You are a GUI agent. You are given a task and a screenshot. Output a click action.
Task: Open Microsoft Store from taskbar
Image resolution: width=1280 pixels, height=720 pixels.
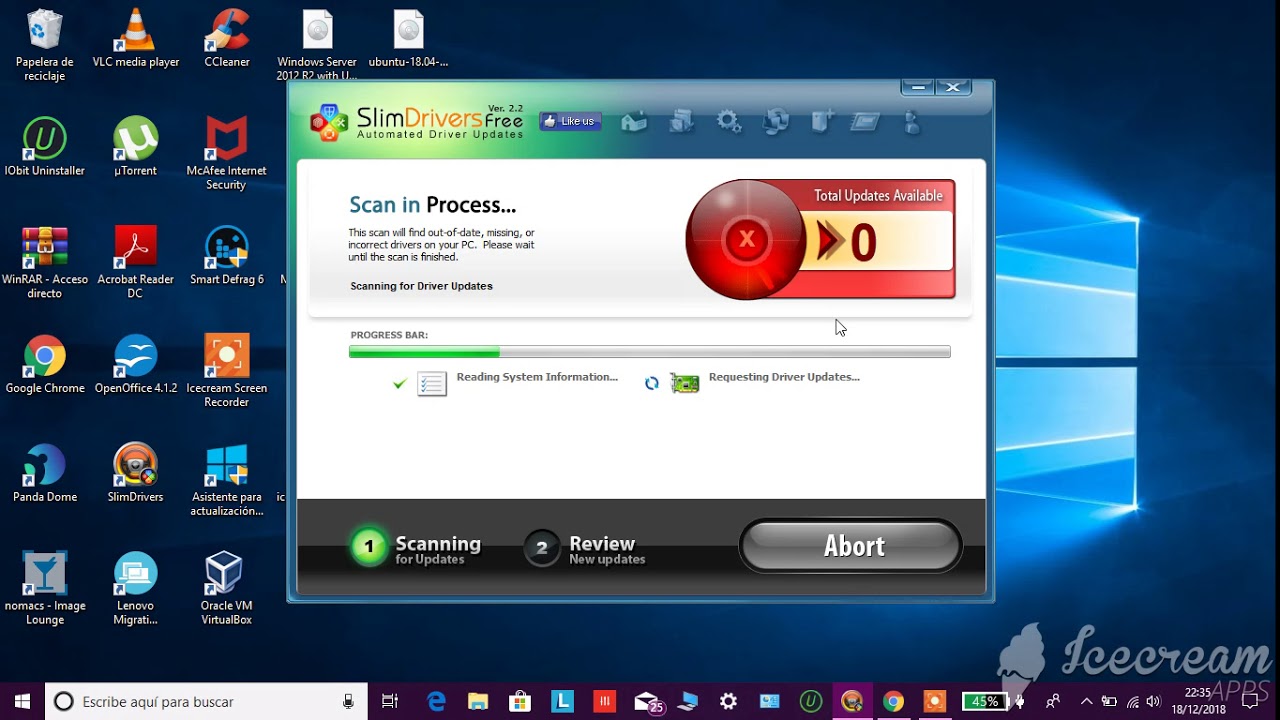tap(521, 701)
